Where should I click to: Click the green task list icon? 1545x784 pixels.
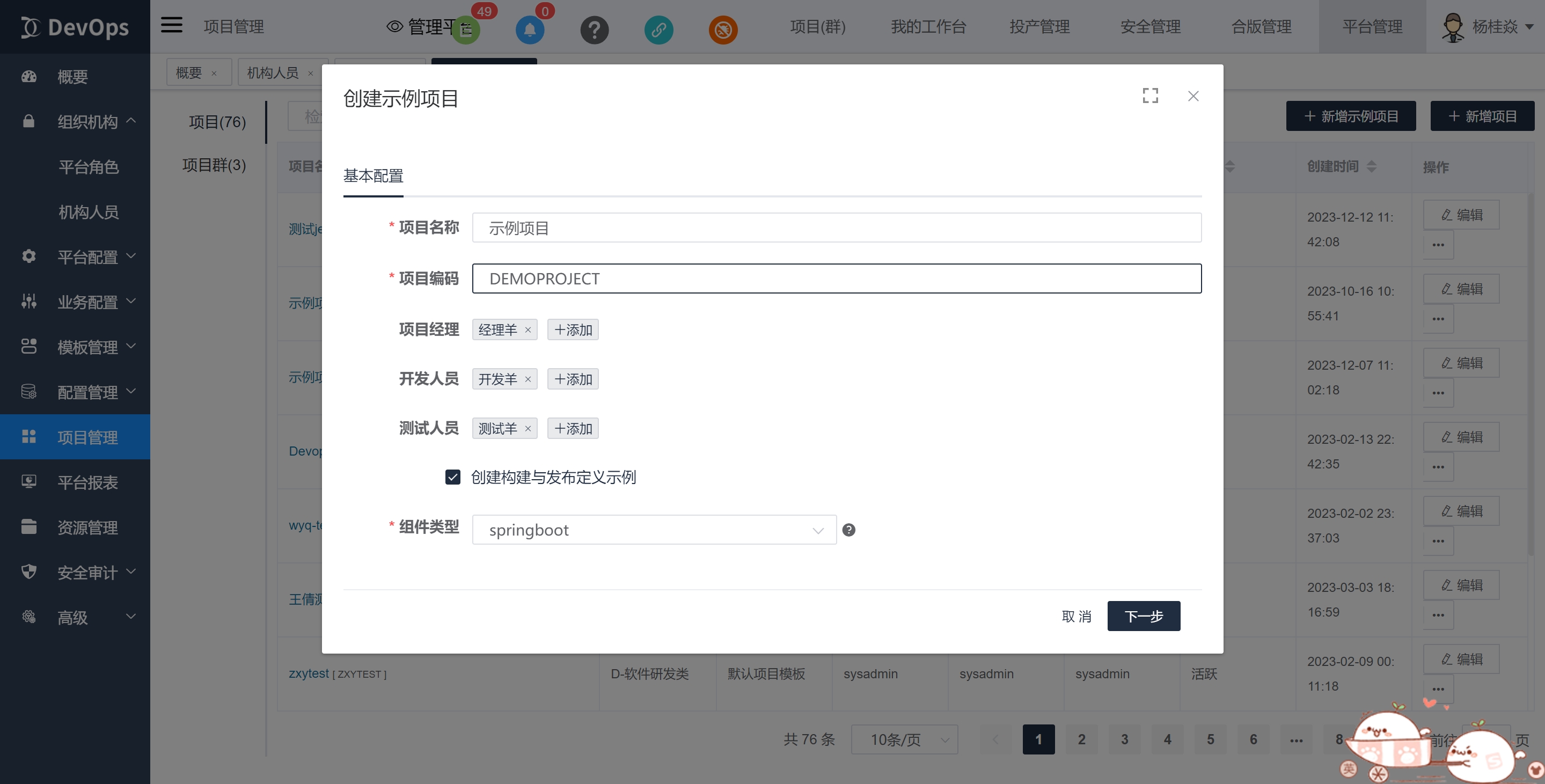[465, 30]
